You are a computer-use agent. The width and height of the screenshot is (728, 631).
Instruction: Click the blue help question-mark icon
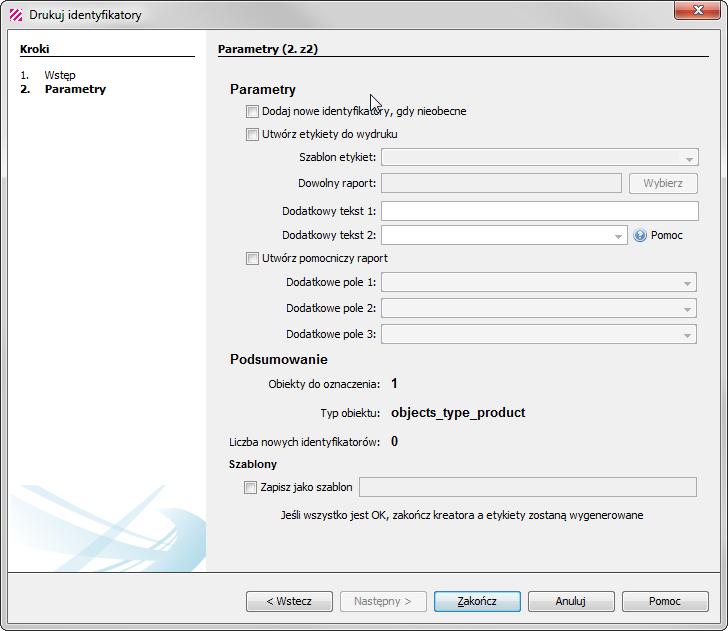pyautogui.click(x=640, y=235)
